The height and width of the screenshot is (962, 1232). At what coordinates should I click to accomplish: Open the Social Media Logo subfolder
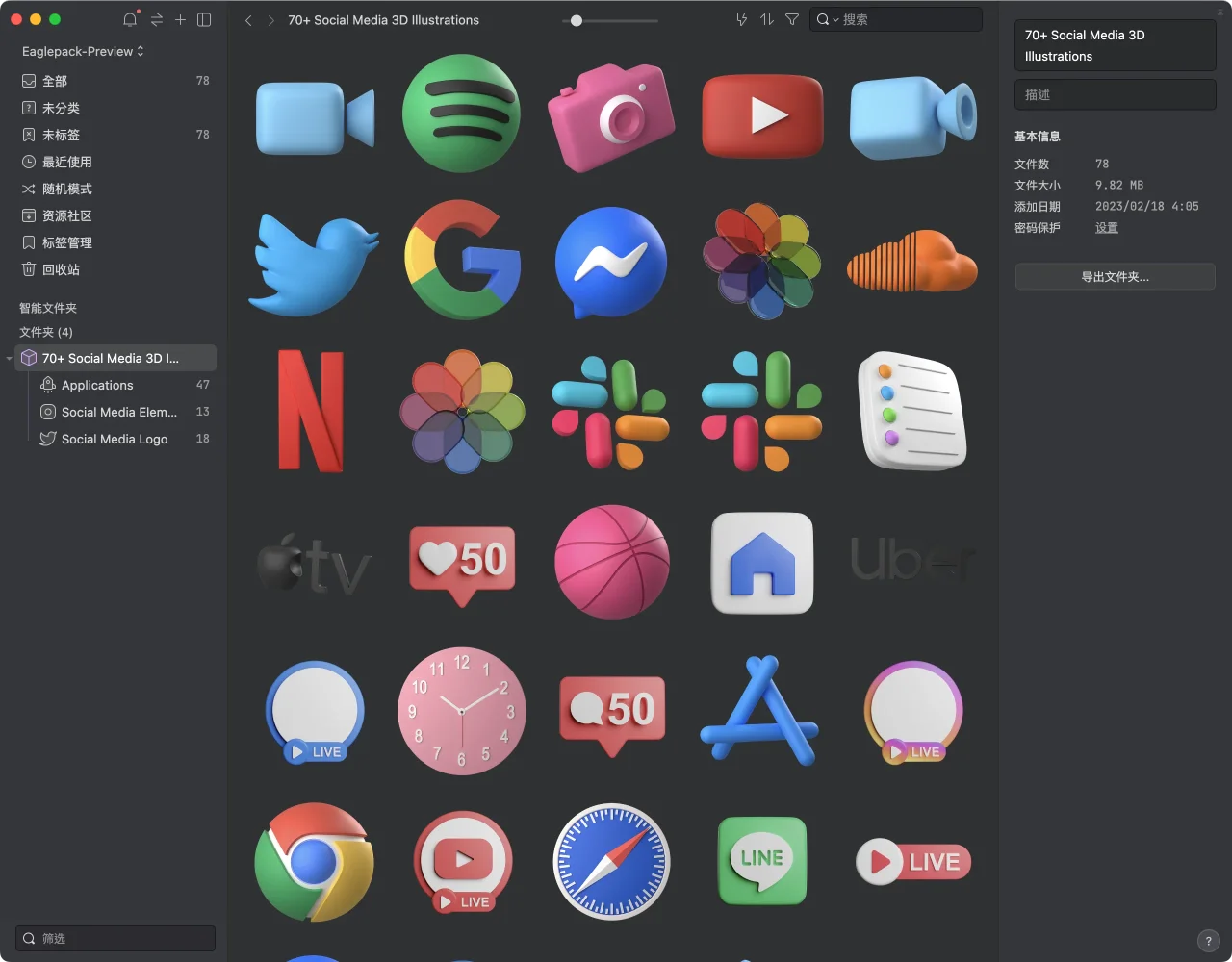(x=124, y=439)
